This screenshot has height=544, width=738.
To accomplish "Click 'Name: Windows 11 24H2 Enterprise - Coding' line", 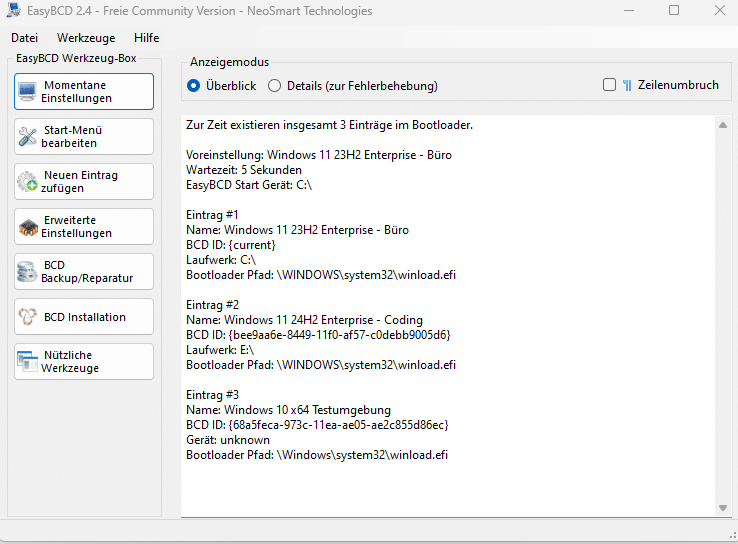I will (x=305, y=320).
